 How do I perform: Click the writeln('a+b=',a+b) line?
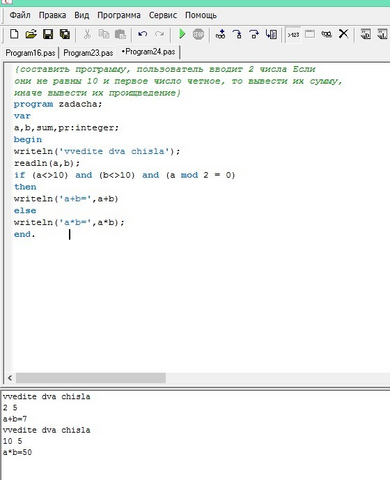pyautogui.click(x=66, y=199)
